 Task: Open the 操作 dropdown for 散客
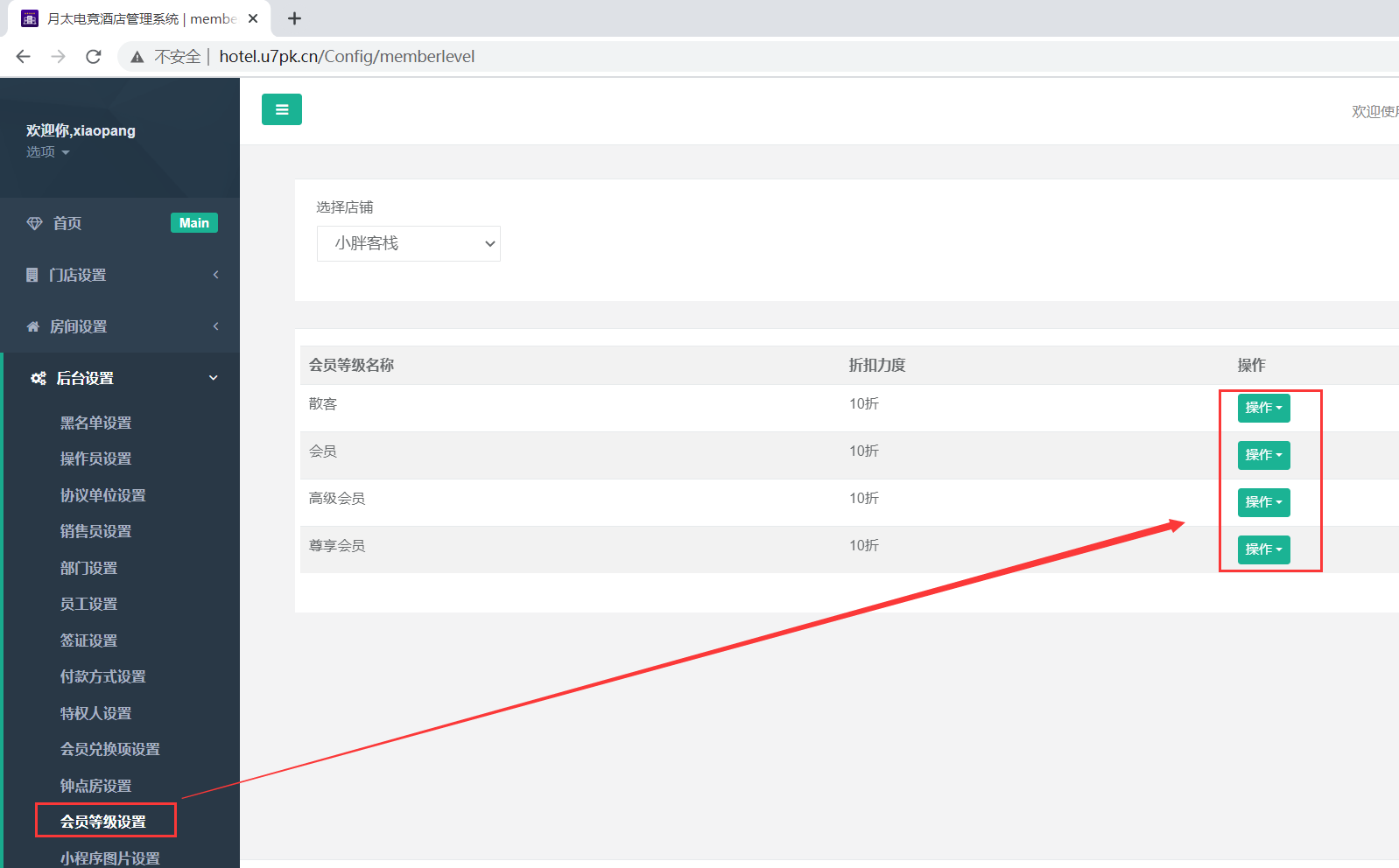1263,408
